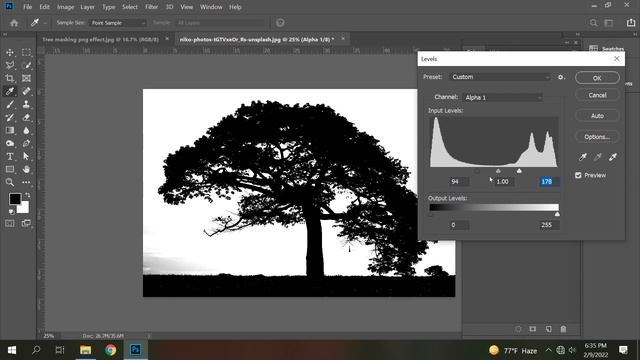Screen dimensions: 640x360
Task: Open the Filter menu
Action: pyautogui.click(x=151, y=7)
